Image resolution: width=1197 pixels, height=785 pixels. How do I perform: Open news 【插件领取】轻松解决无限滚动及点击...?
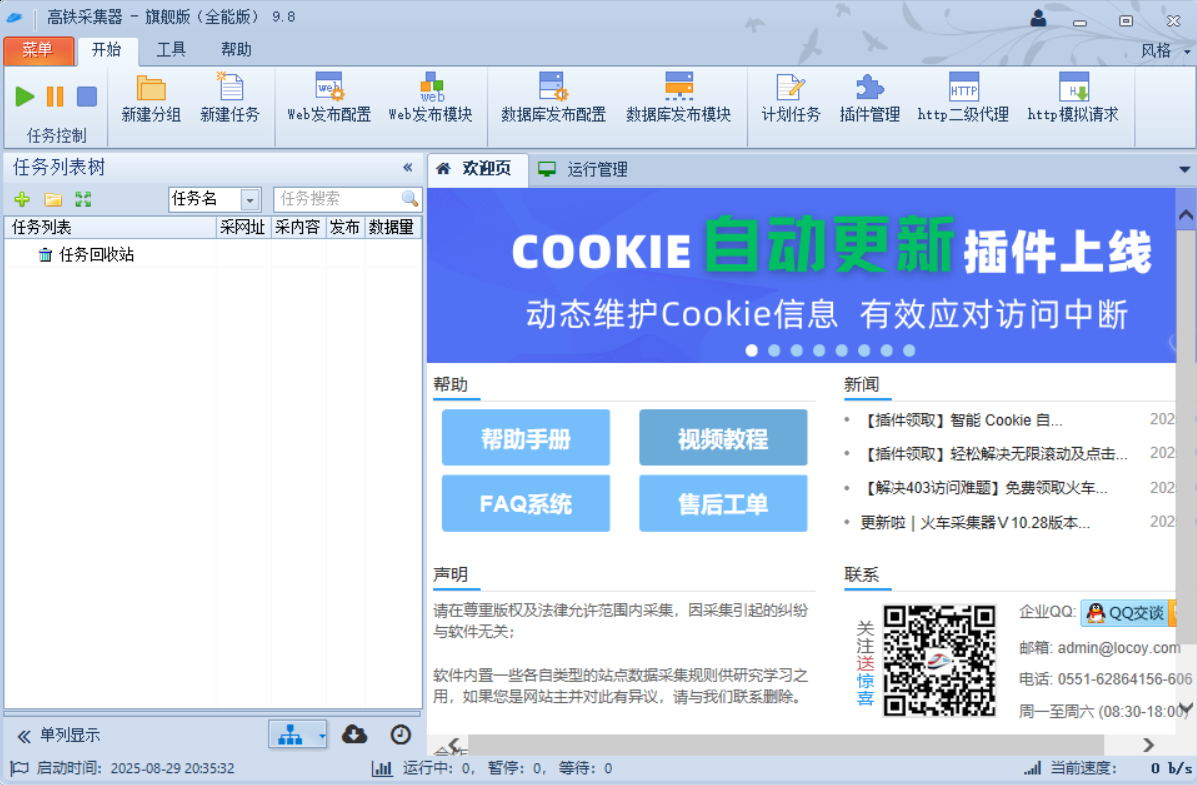click(995, 454)
